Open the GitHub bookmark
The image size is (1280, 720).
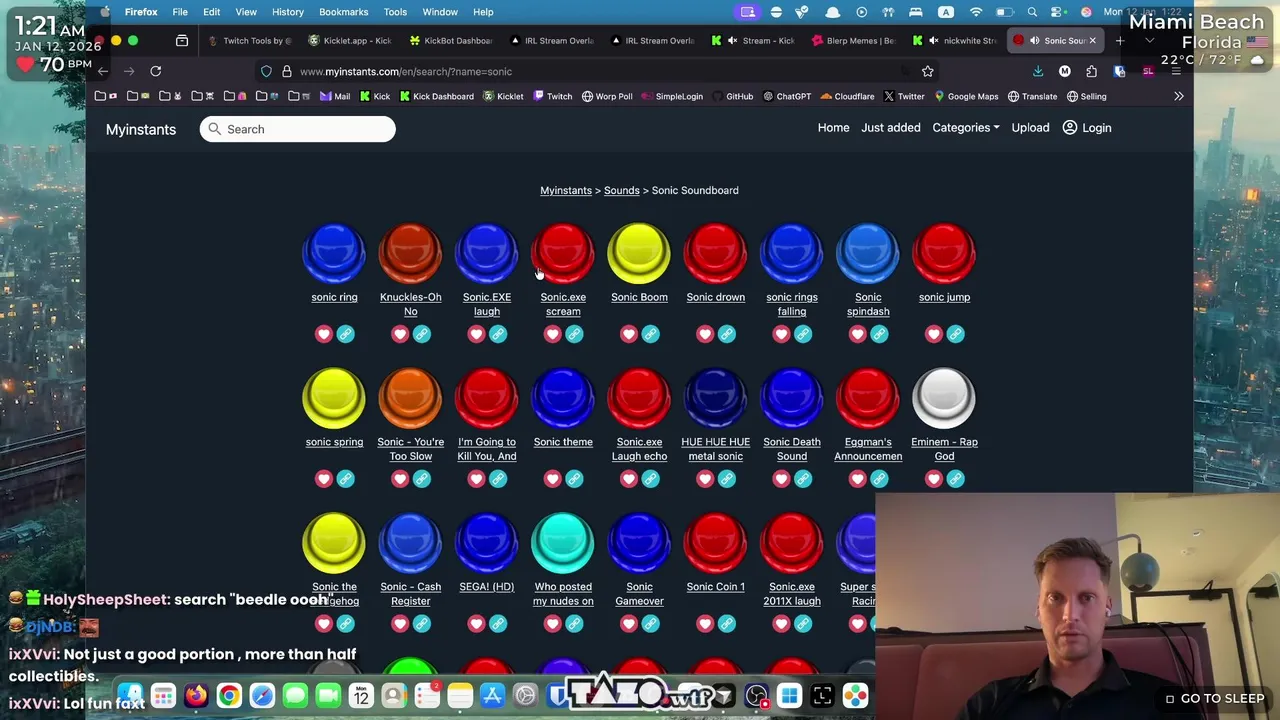click(x=732, y=97)
